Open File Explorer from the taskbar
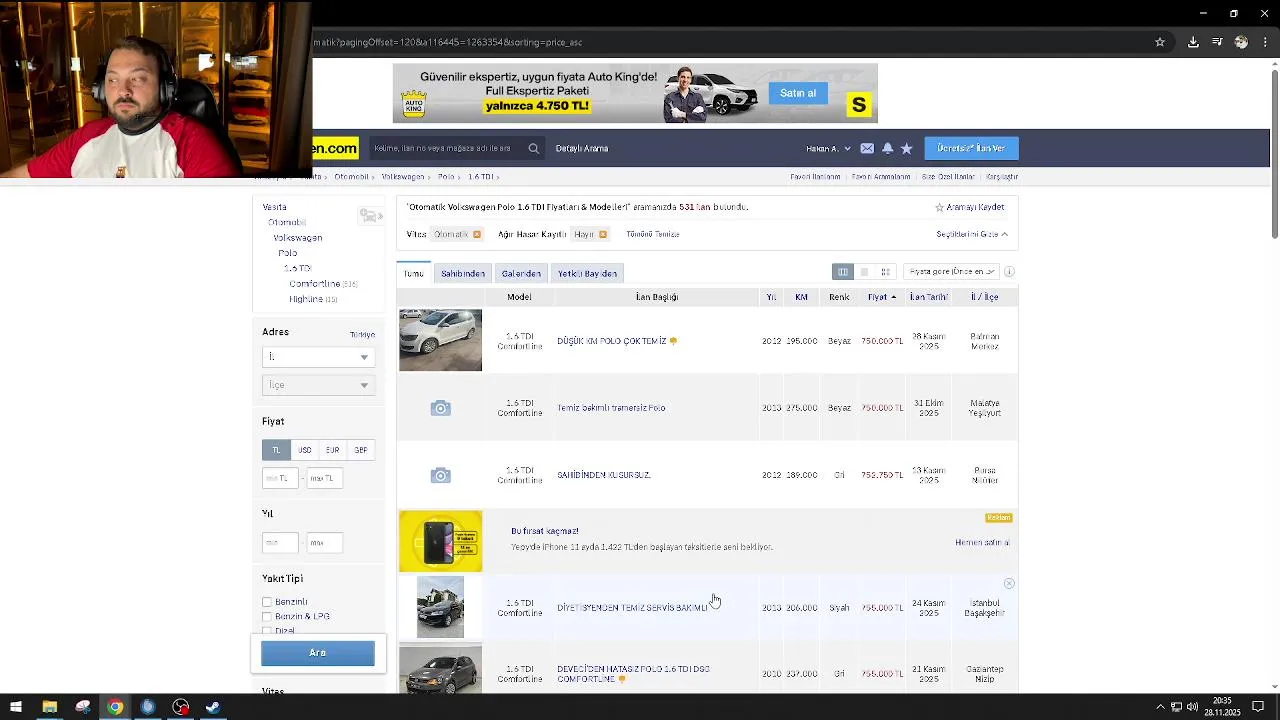Image resolution: width=1280 pixels, height=720 pixels. click(49, 707)
